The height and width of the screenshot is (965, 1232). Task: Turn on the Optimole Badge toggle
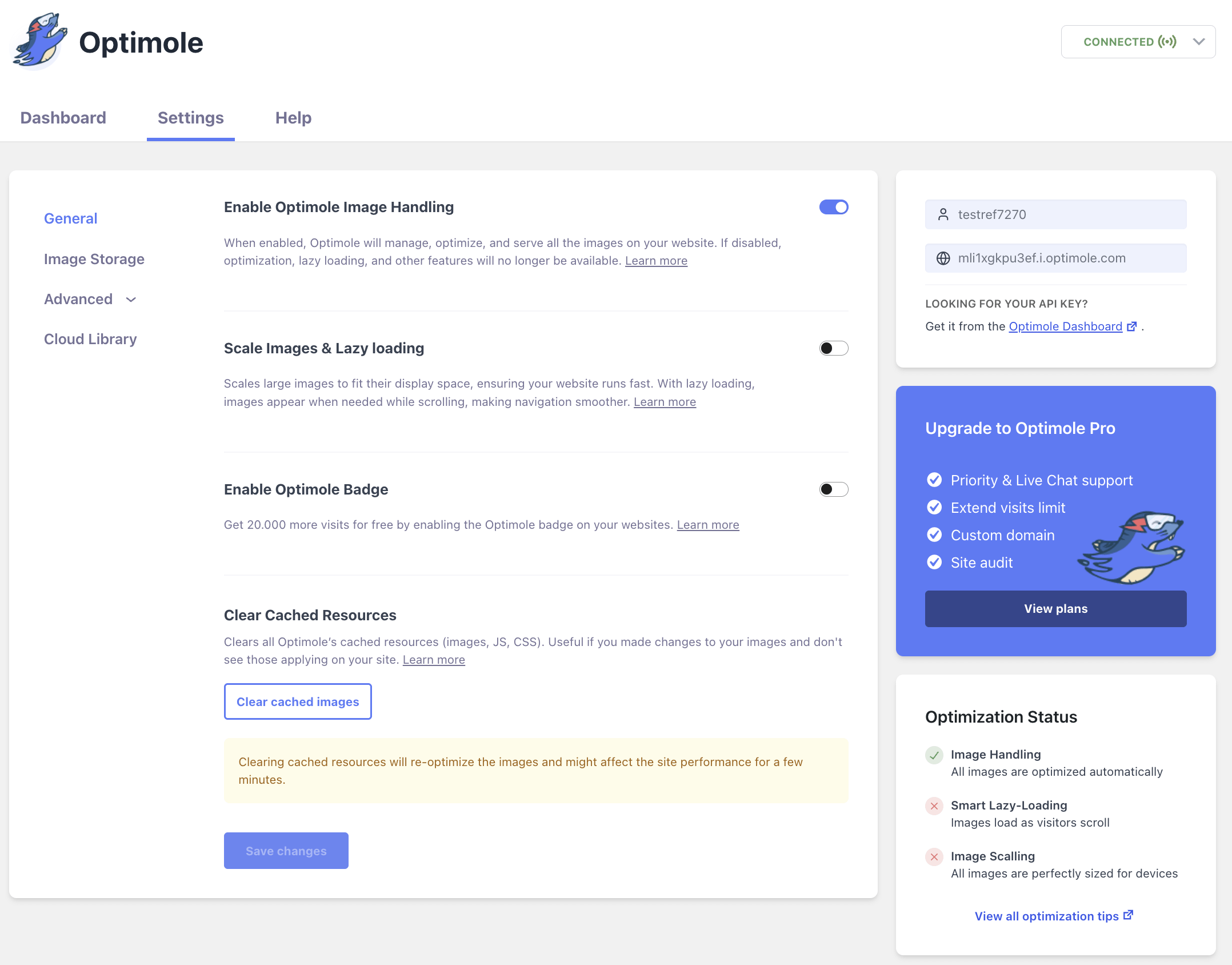(x=834, y=489)
